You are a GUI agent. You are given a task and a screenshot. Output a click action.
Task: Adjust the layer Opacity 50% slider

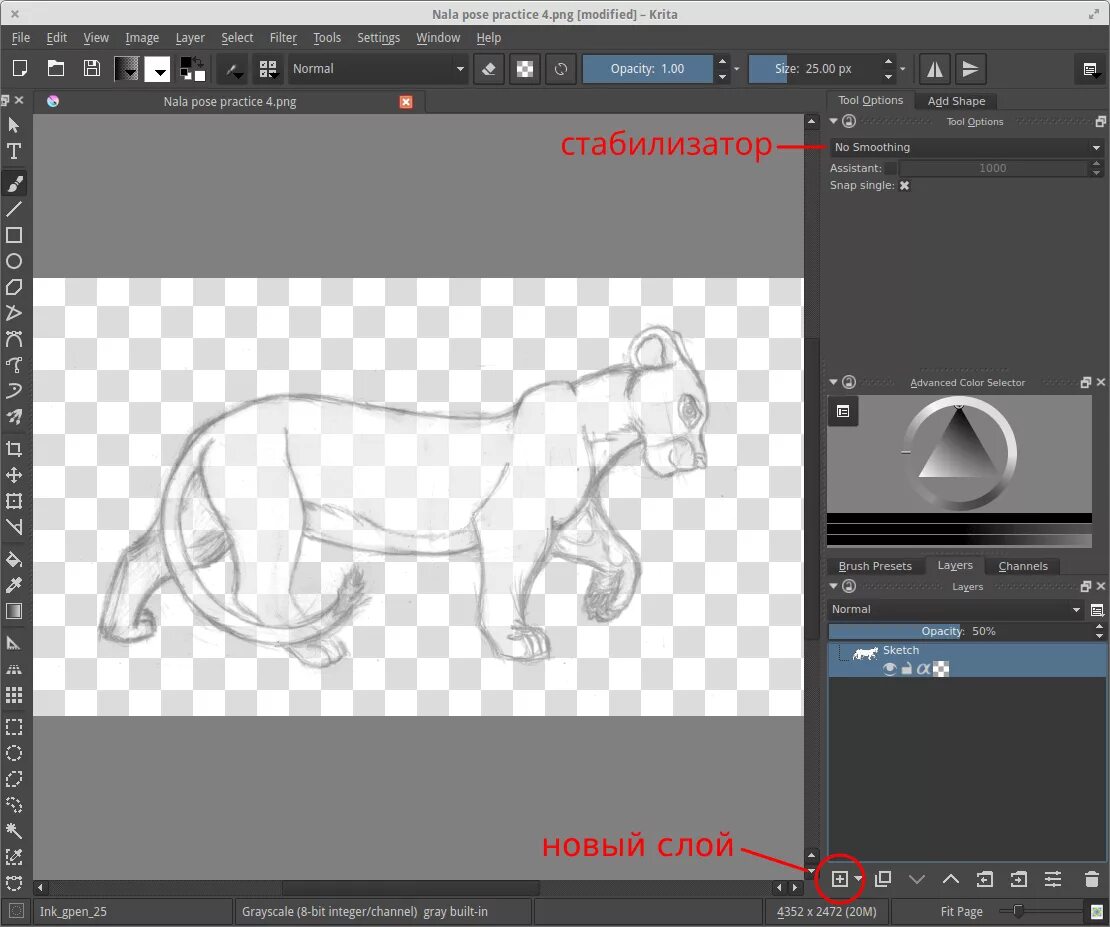click(959, 631)
